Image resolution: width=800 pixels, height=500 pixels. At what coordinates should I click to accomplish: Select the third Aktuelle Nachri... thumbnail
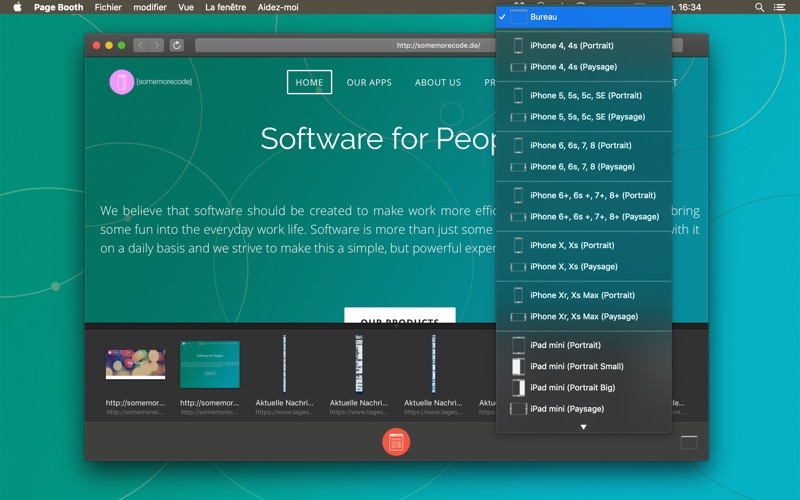433,364
